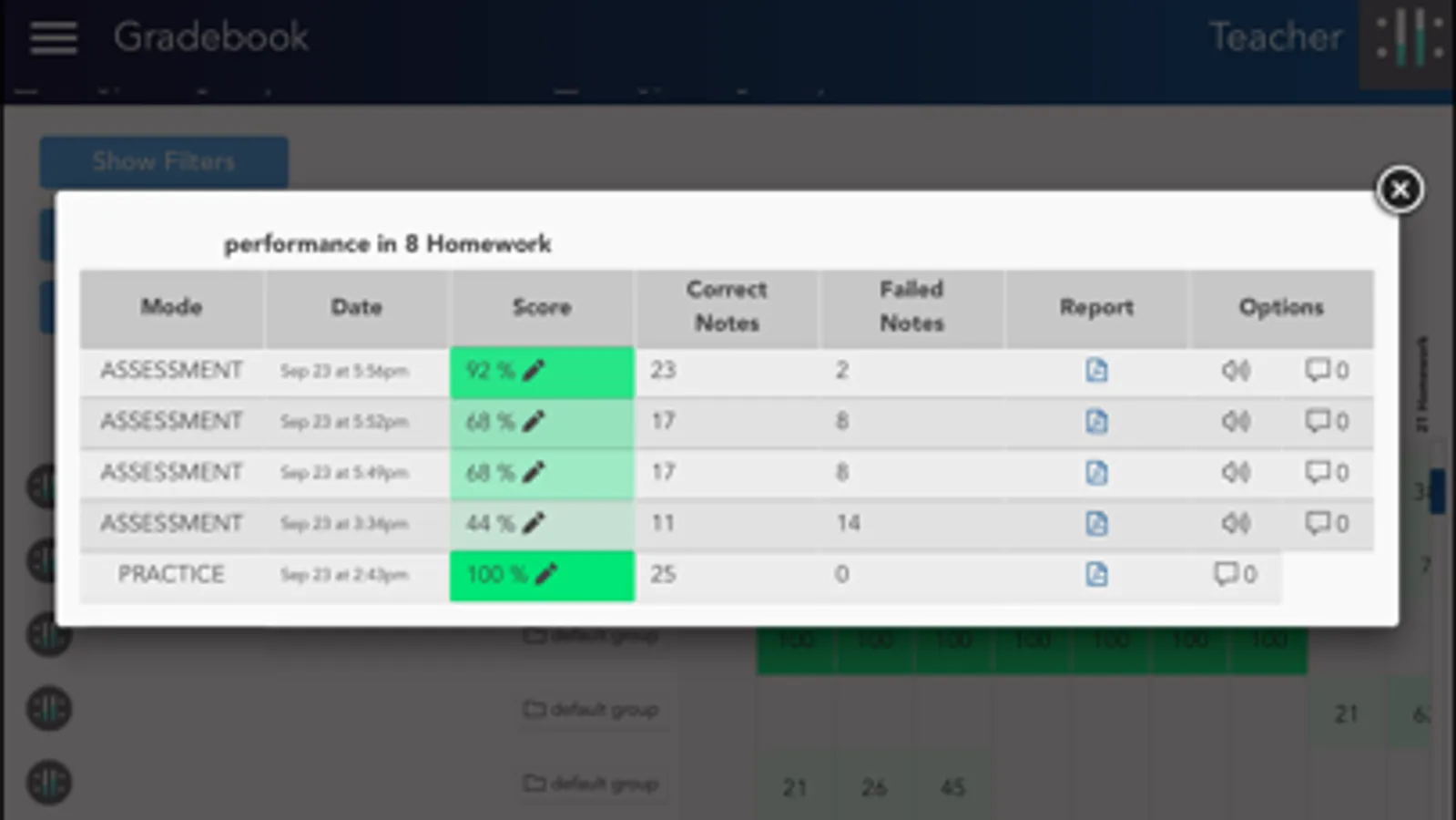Click the Gradebook title
Viewport: 1456px width, 820px height.
point(211,37)
